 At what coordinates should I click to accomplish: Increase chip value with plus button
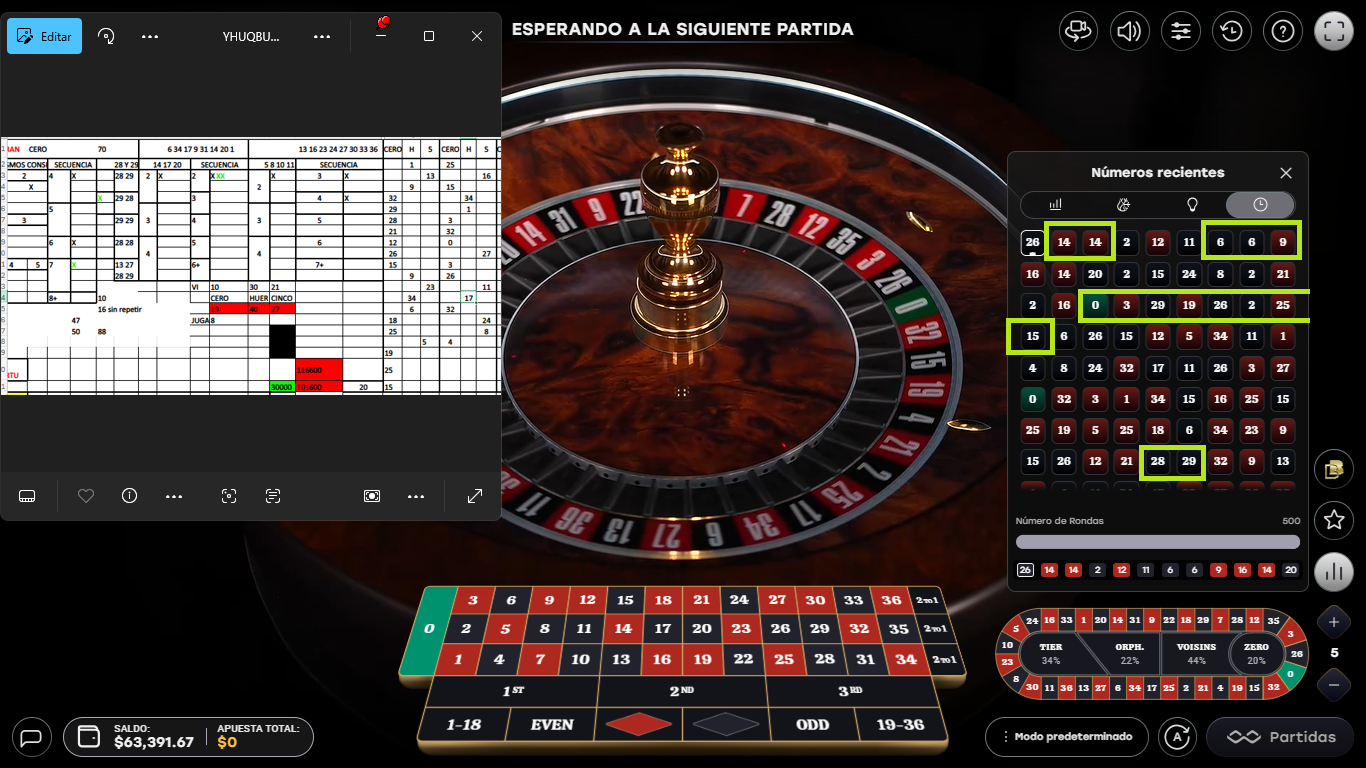(x=1334, y=622)
